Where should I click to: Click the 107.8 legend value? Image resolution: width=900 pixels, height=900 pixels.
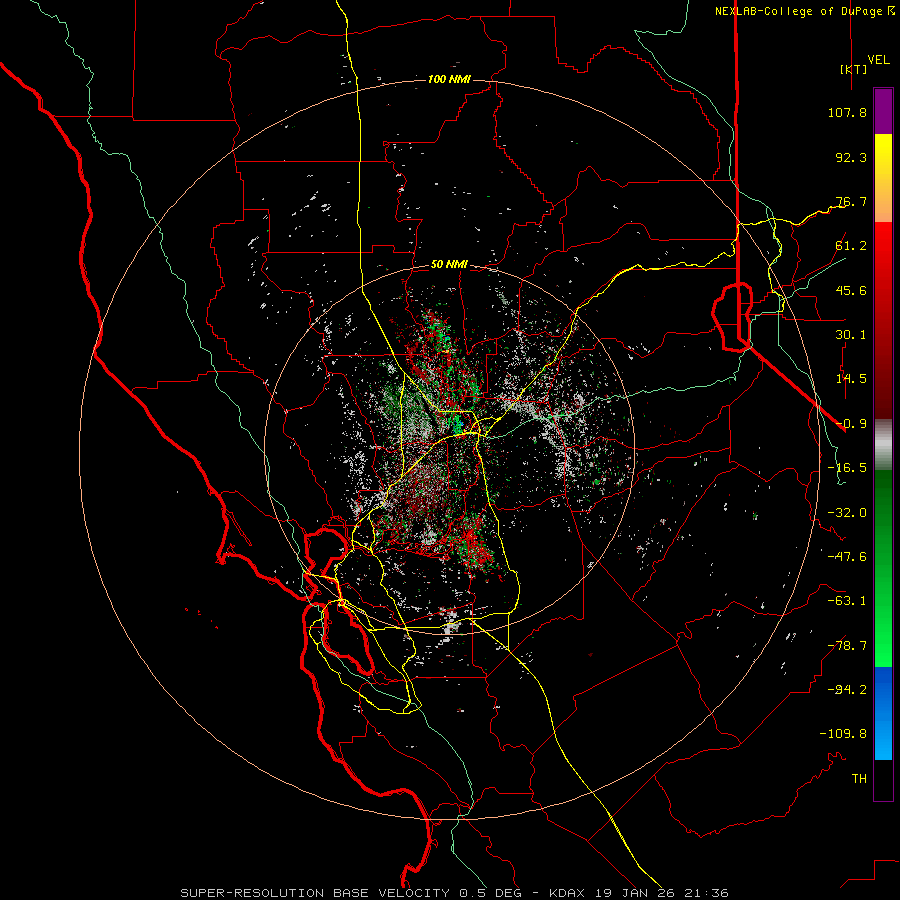click(847, 112)
